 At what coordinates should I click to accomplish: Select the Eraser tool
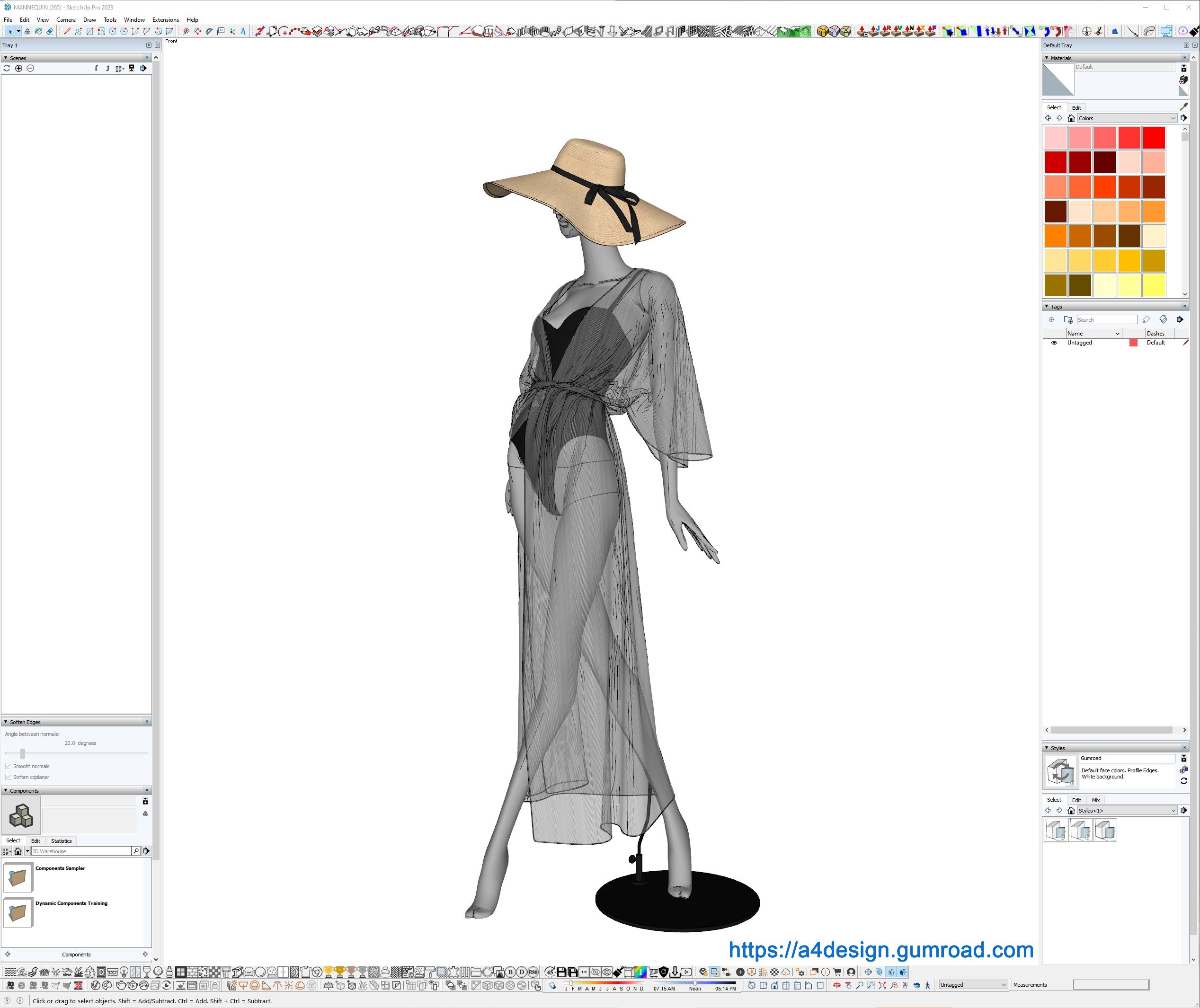tap(50, 31)
